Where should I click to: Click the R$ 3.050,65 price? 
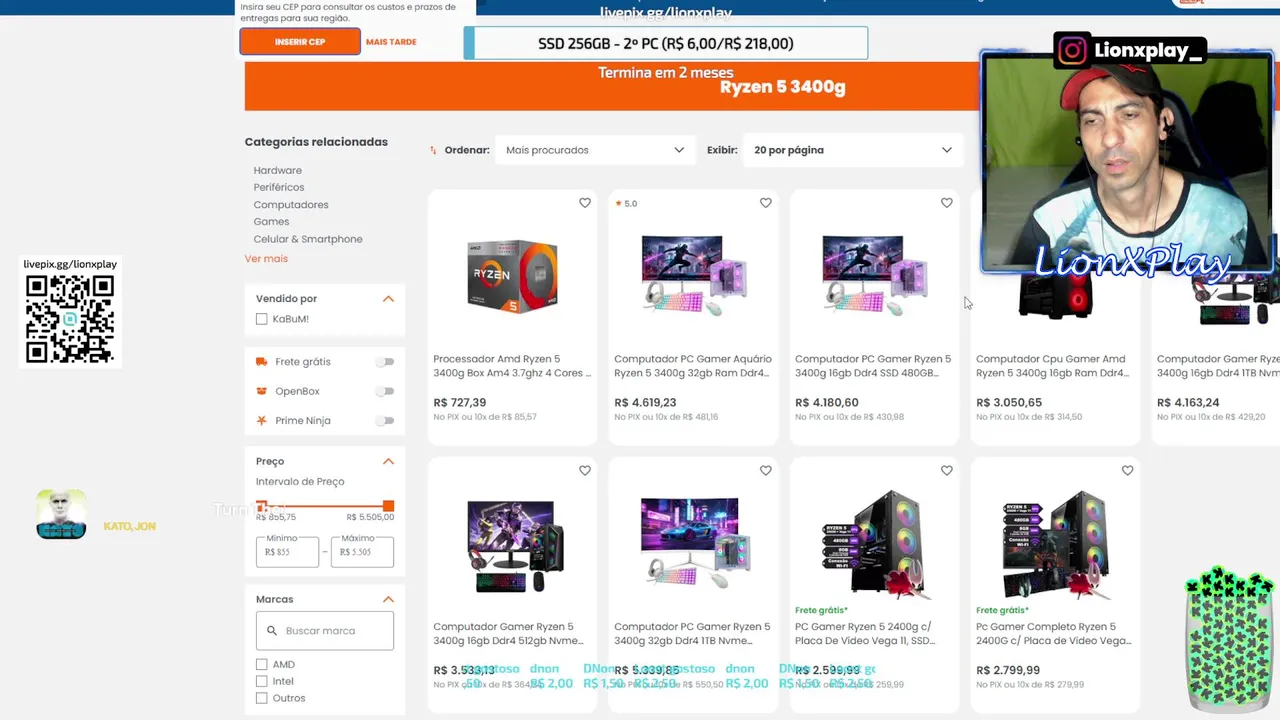tap(1009, 403)
